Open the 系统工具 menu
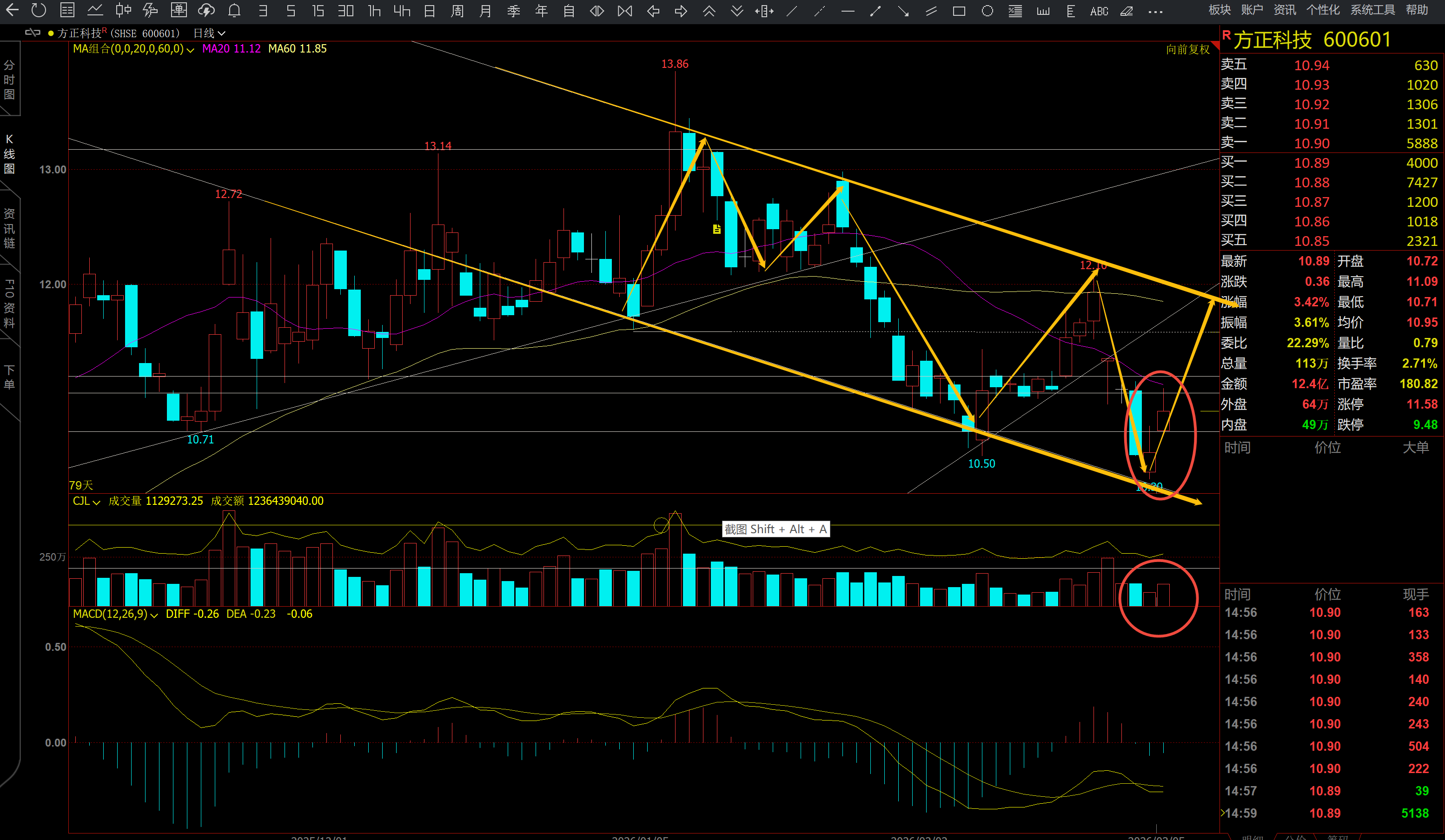This screenshot has height=840, width=1445. click(1372, 10)
